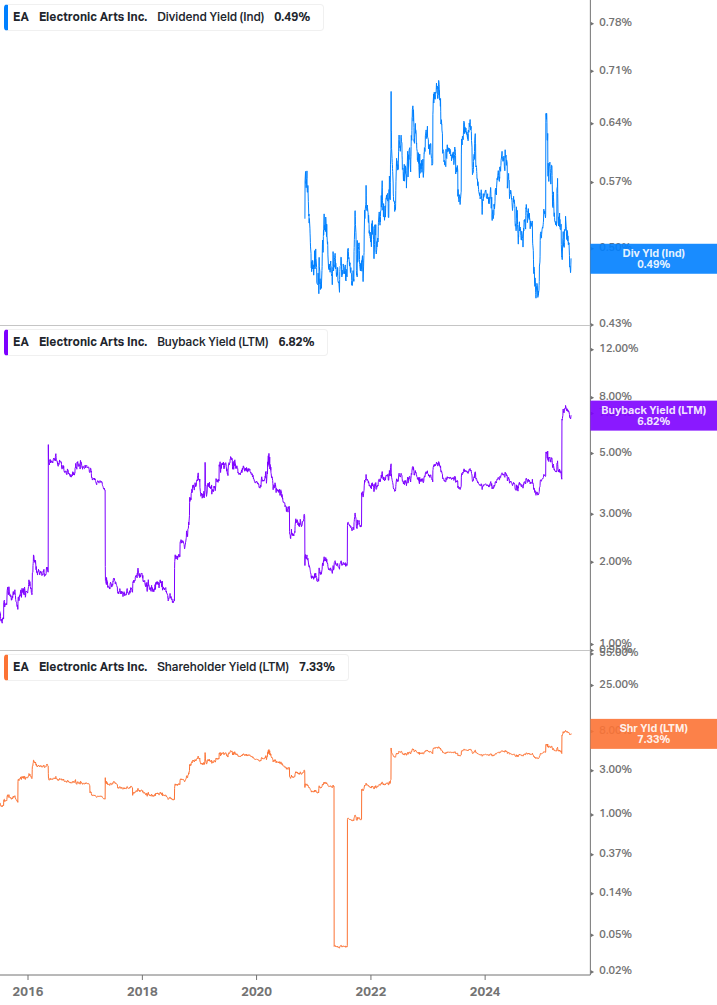Click the 0.14% tick on shareholder yield axis

(615, 892)
